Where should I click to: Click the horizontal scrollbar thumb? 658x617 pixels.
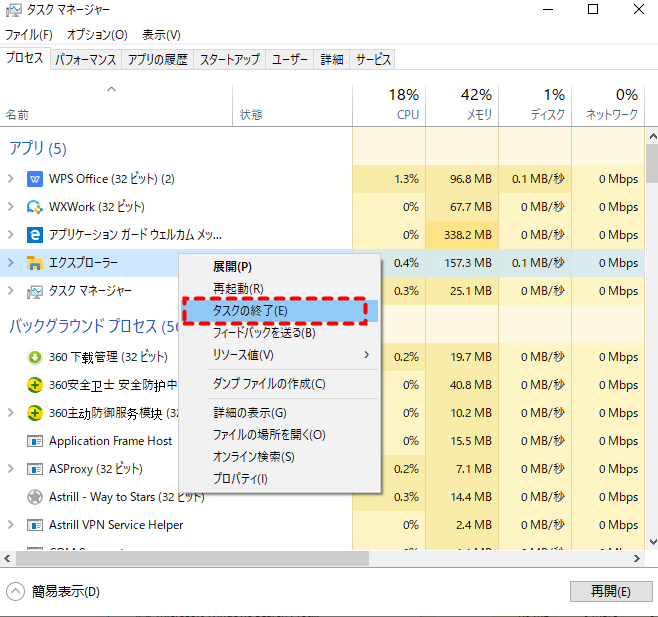193,559
